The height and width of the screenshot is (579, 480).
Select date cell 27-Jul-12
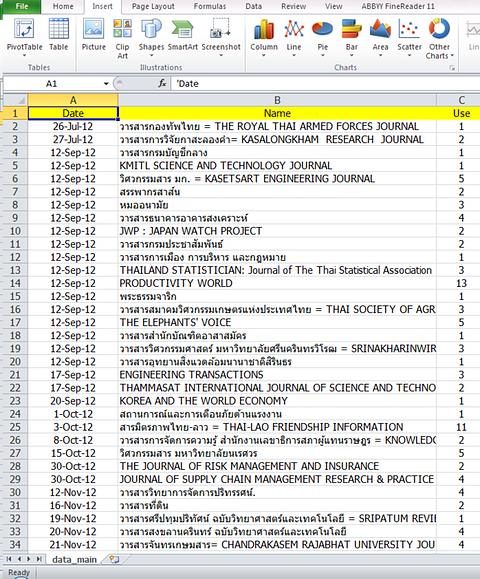point(73,140)
